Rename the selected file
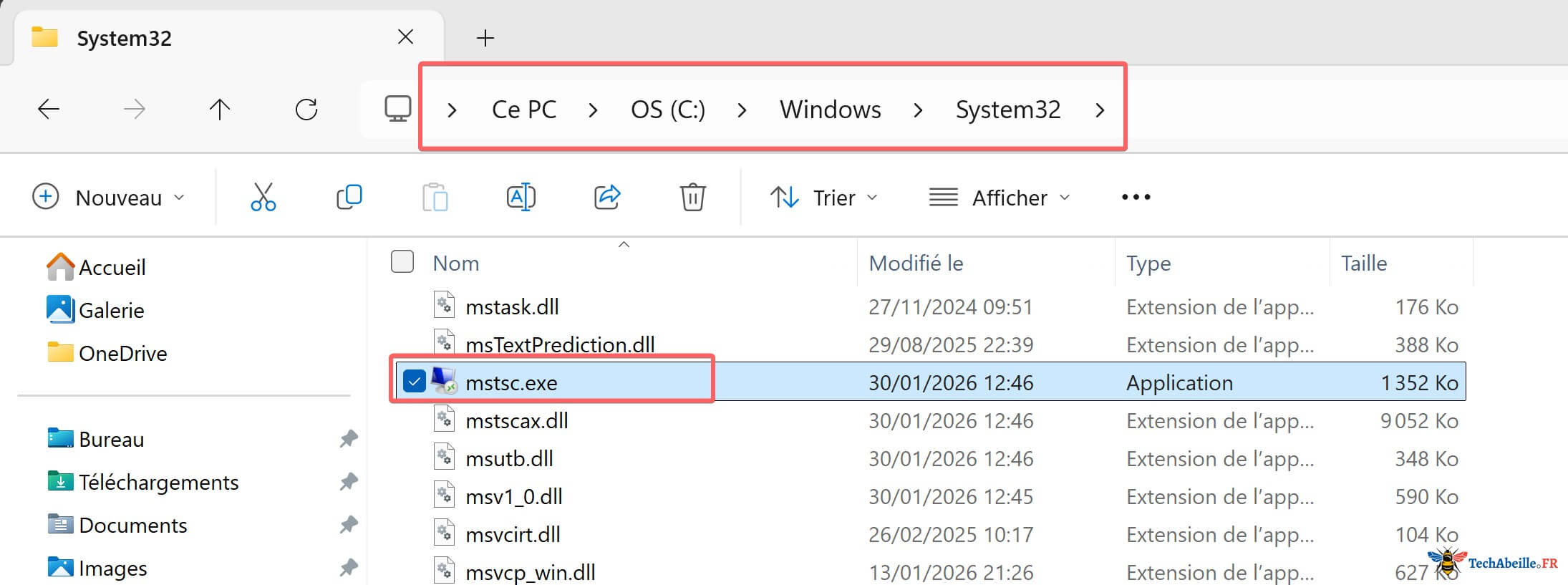1568x585 pixels. tap(521, 197)
